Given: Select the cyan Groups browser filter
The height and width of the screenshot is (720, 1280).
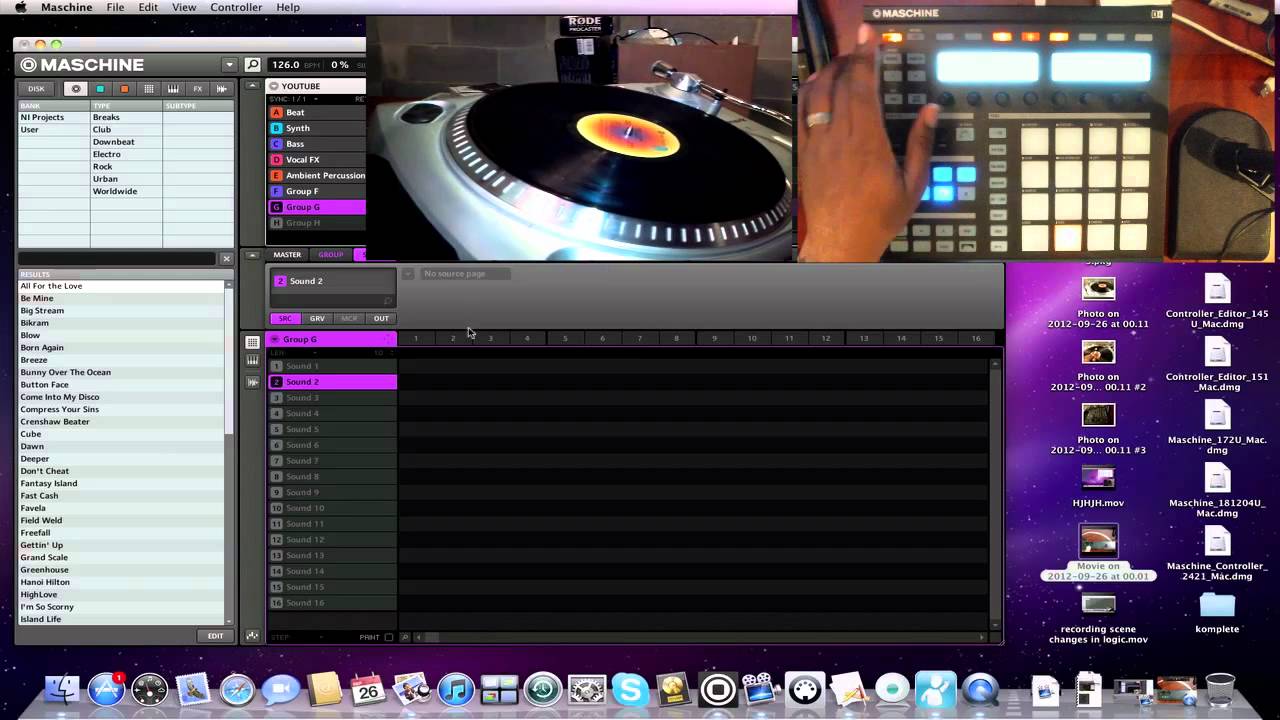Looking at the screenshot, I should point(100,89).
